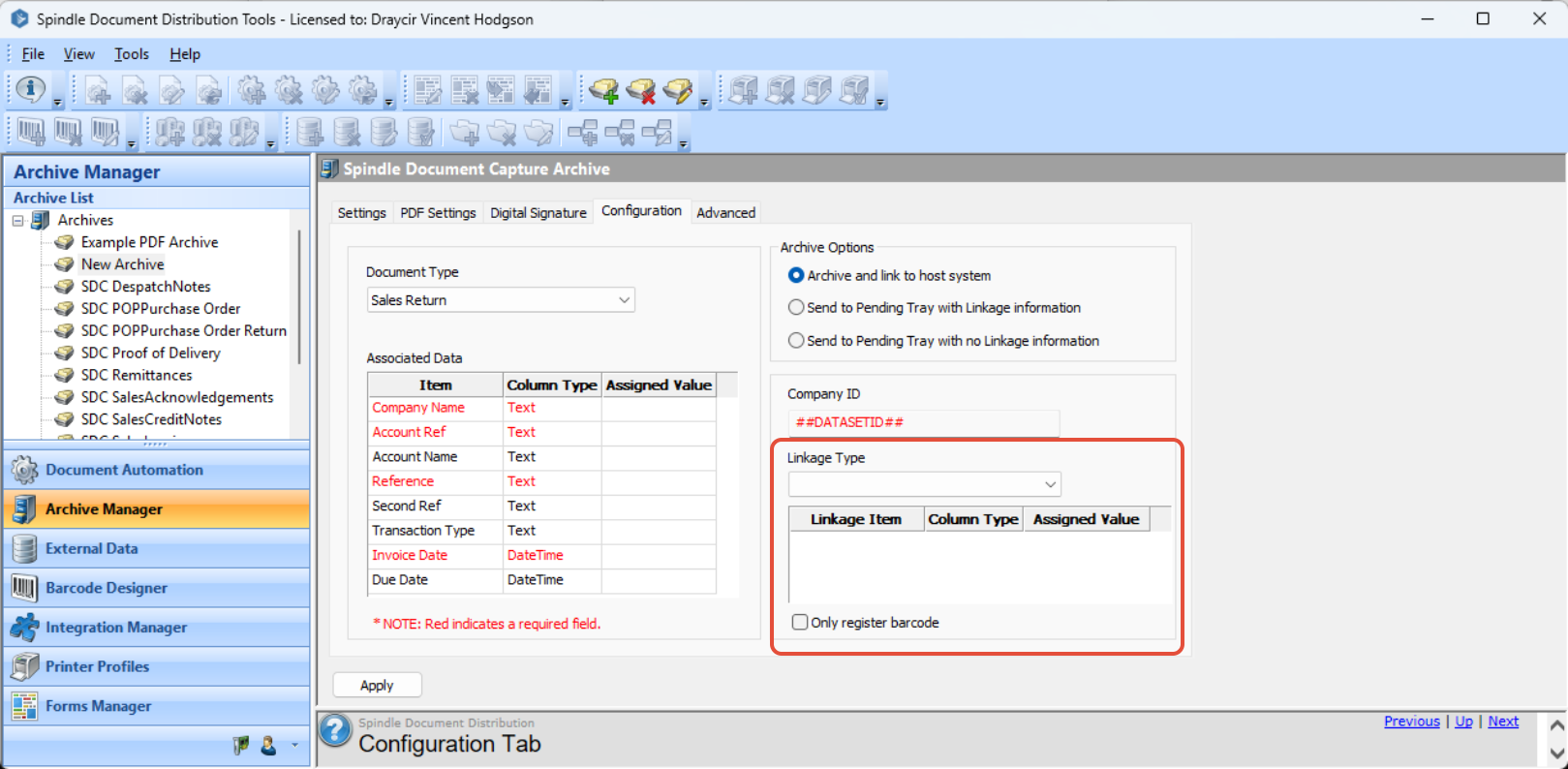
Task: Open the Help menu
Action: tap(185, 54)
